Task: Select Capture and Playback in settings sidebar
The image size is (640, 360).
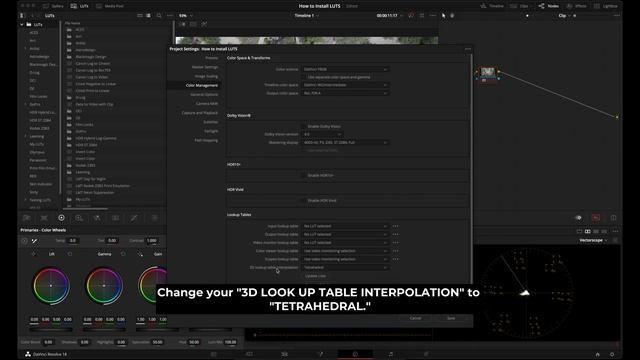Action: (x=200, y=113)
